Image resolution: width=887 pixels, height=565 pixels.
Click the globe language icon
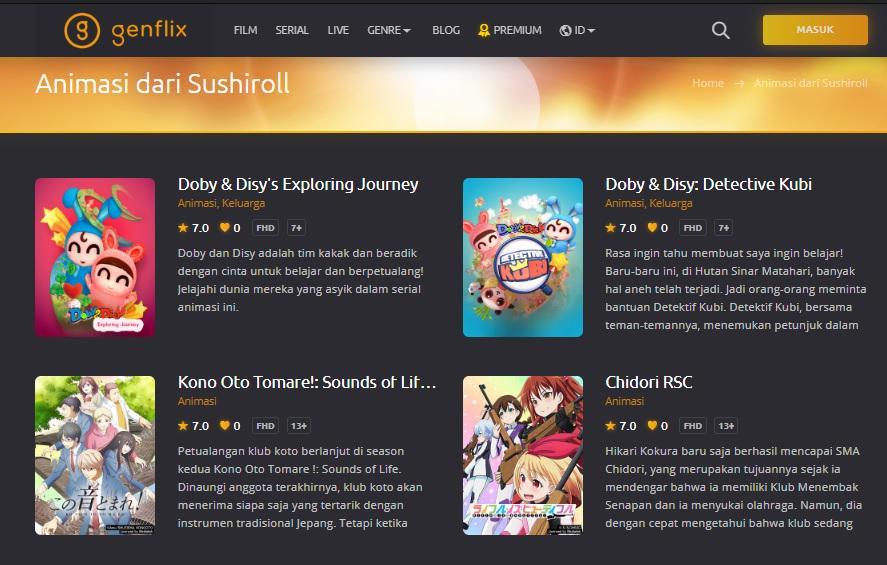[565, 31]
